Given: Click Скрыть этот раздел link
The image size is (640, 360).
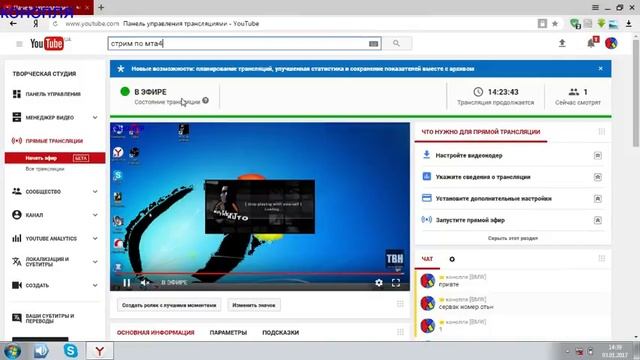Looking at the screenshot, I should click(x=513, y=238).
